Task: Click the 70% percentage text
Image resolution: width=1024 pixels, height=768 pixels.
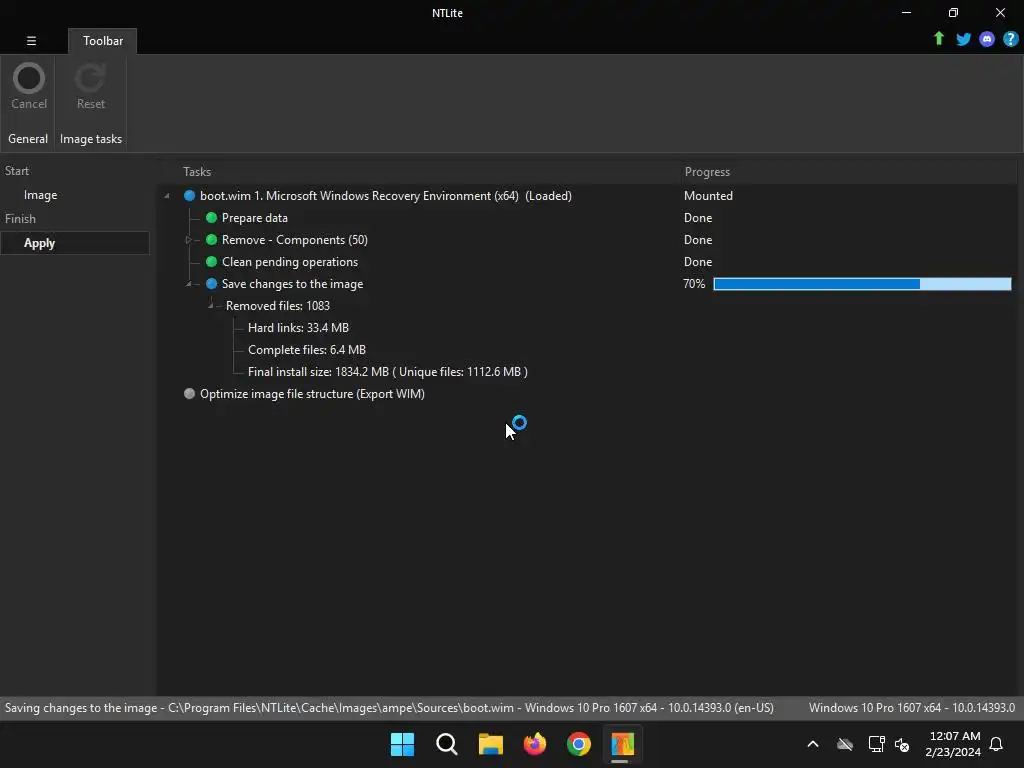Action: [694, 283]
